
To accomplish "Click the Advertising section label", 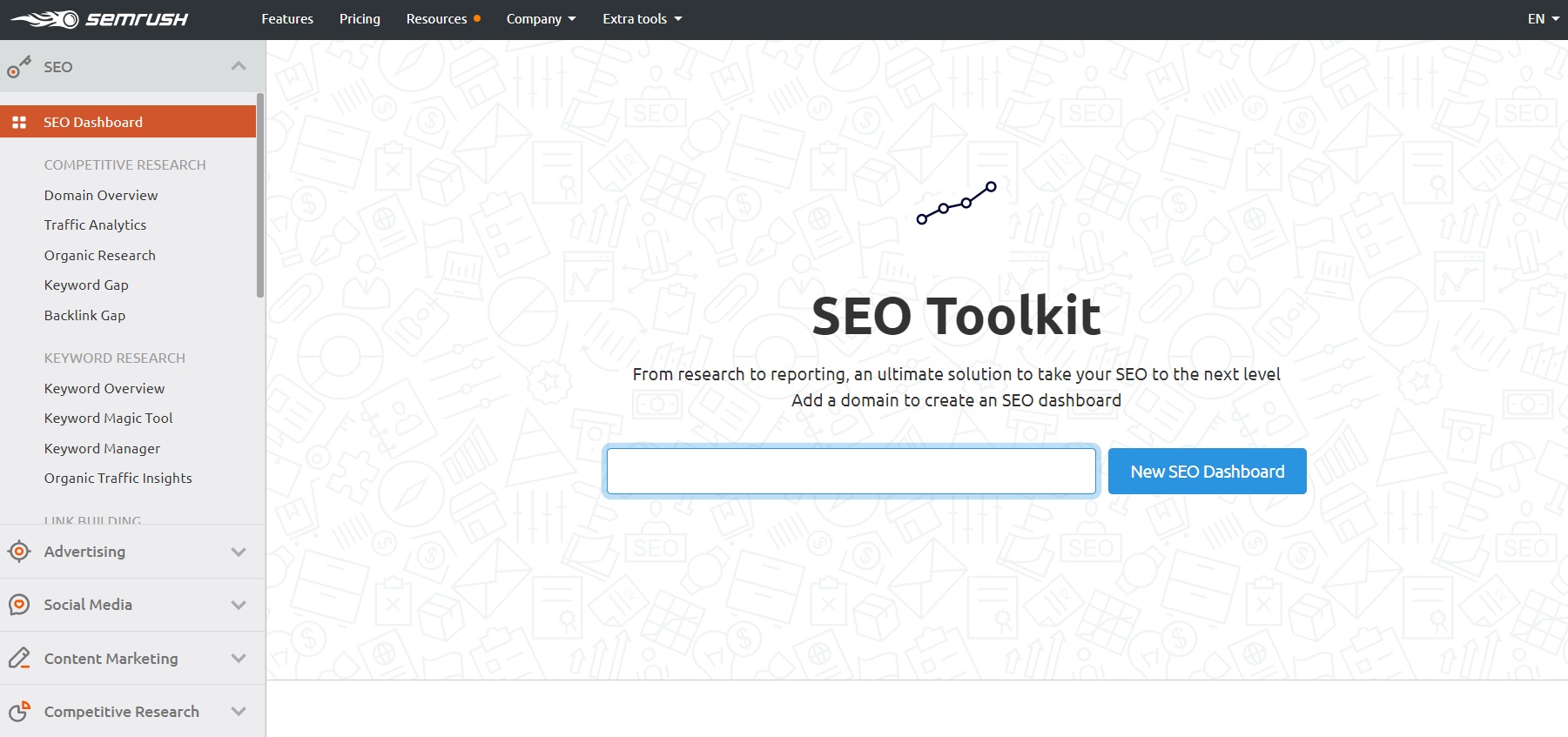I will coord(84,552).
